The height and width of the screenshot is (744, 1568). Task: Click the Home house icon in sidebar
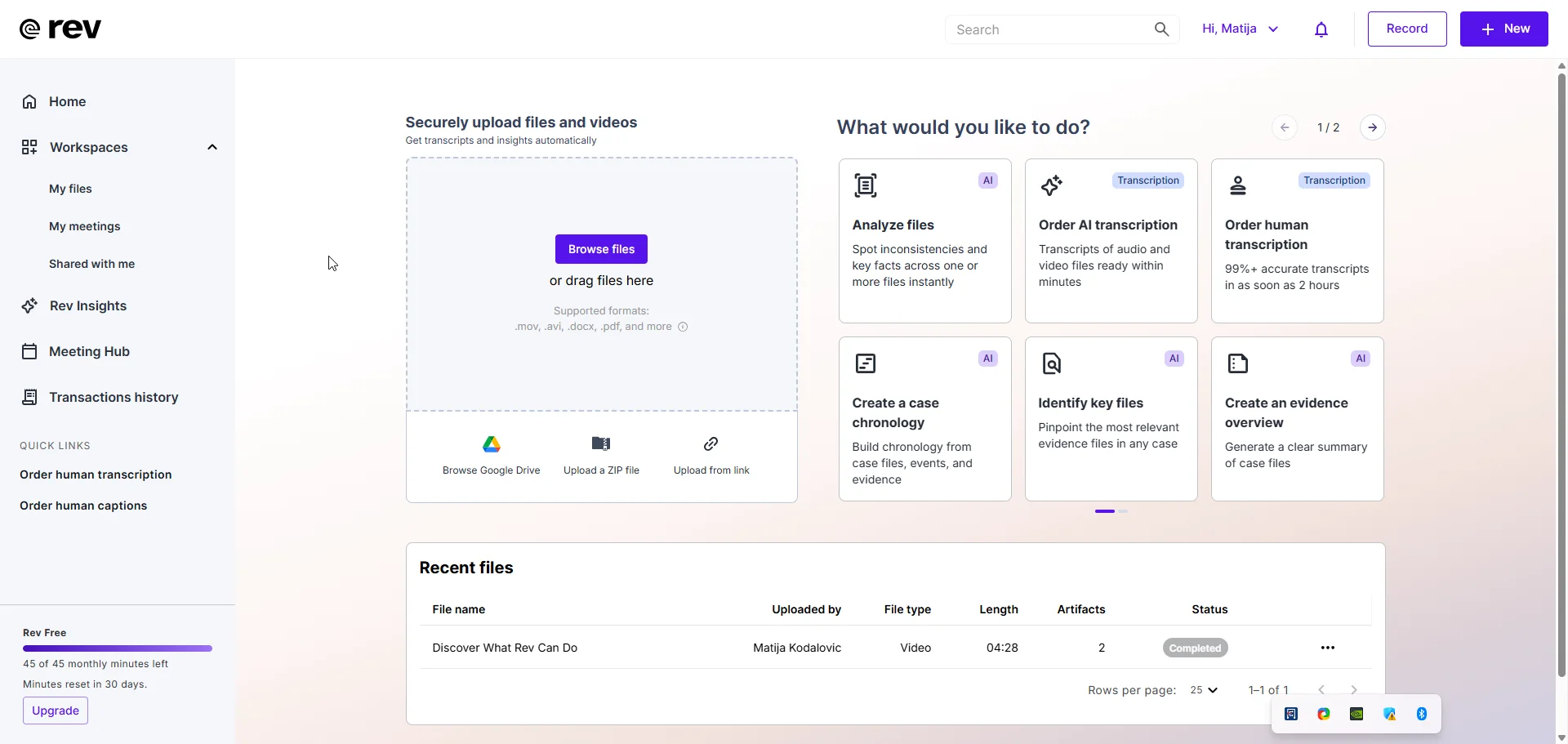coord(29,101)
